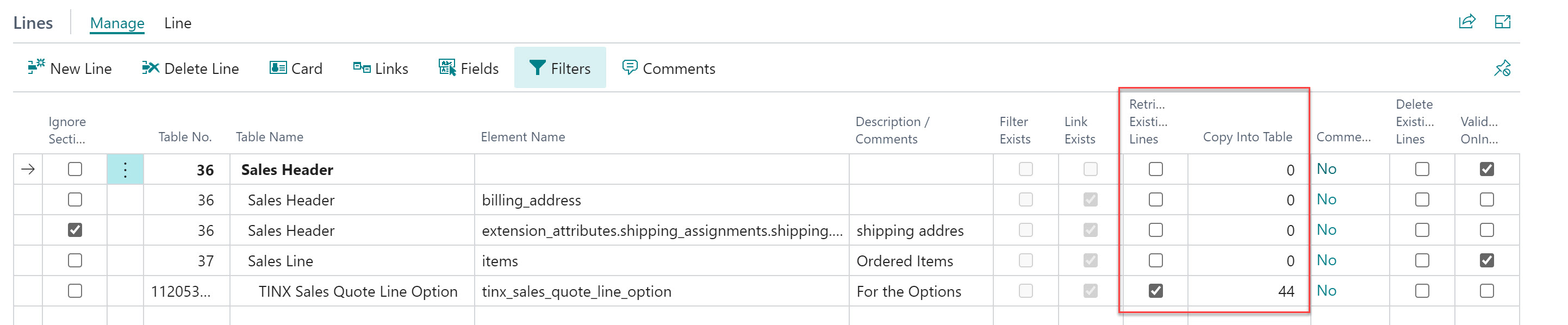Open the Fields icon
Viewport: 1568px width, 325px height.
(x=447, y=67)
